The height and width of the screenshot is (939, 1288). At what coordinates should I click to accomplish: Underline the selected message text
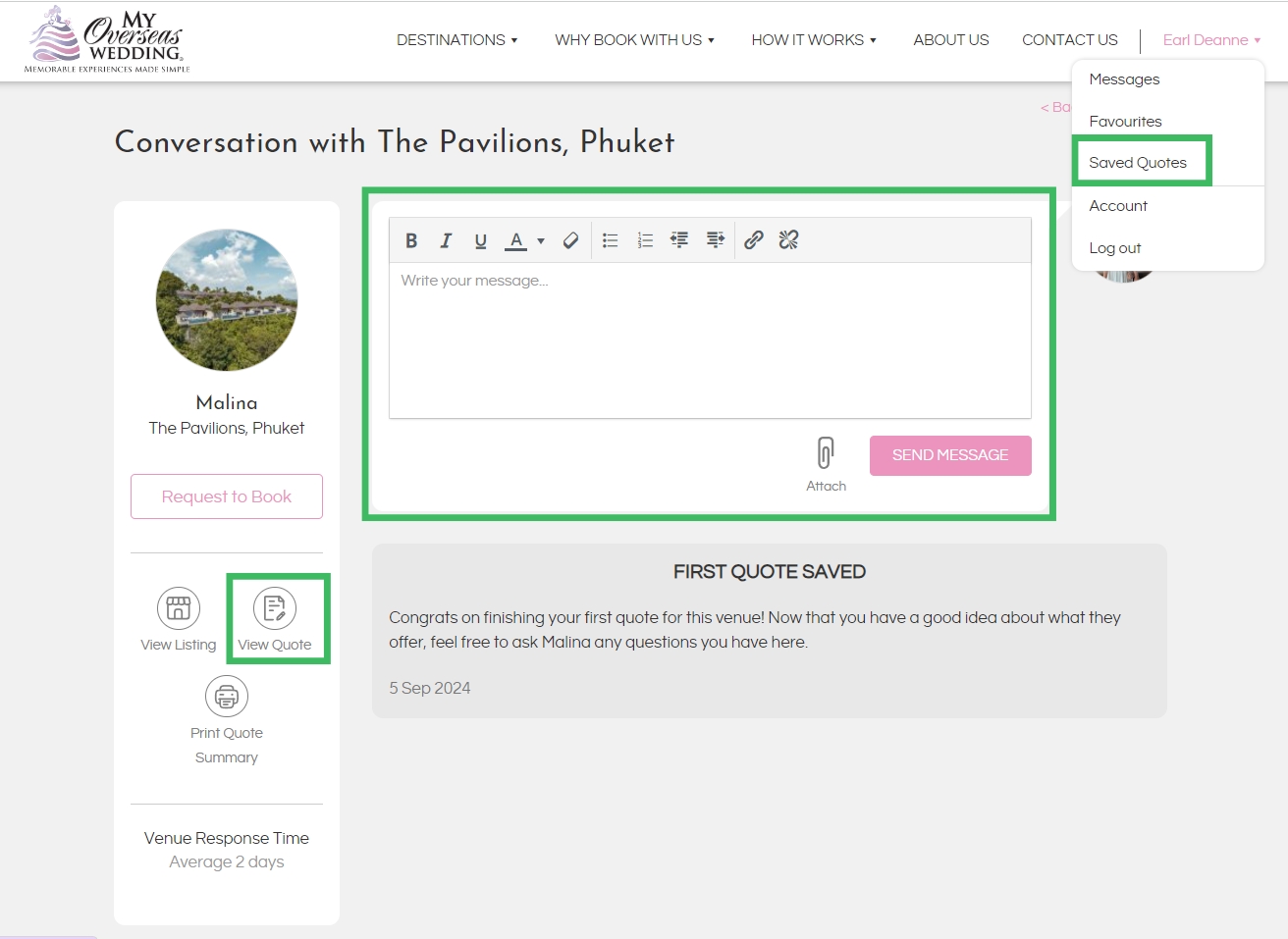coord(480,240)
